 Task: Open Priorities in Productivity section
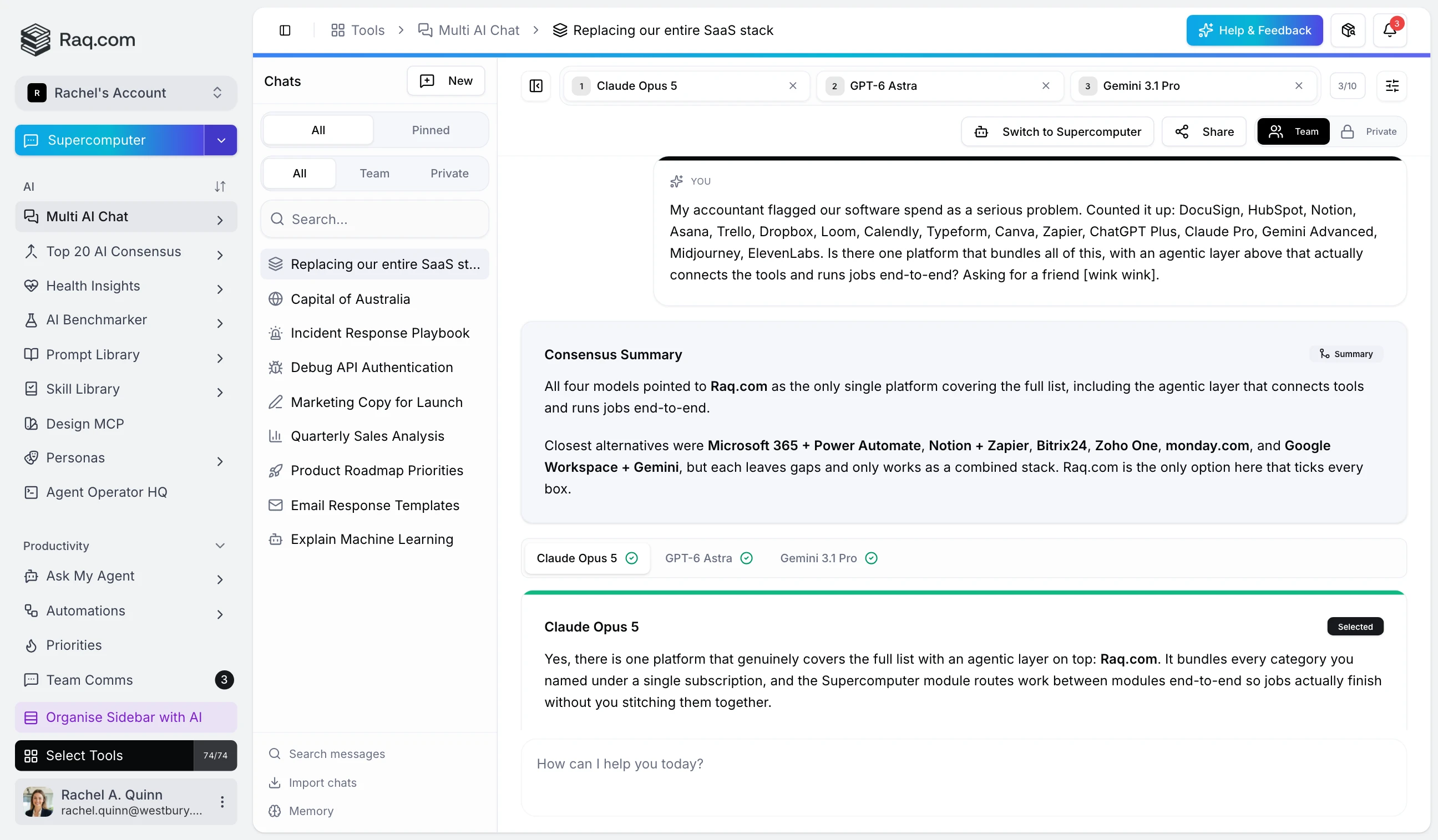click(x=125, y=645)
